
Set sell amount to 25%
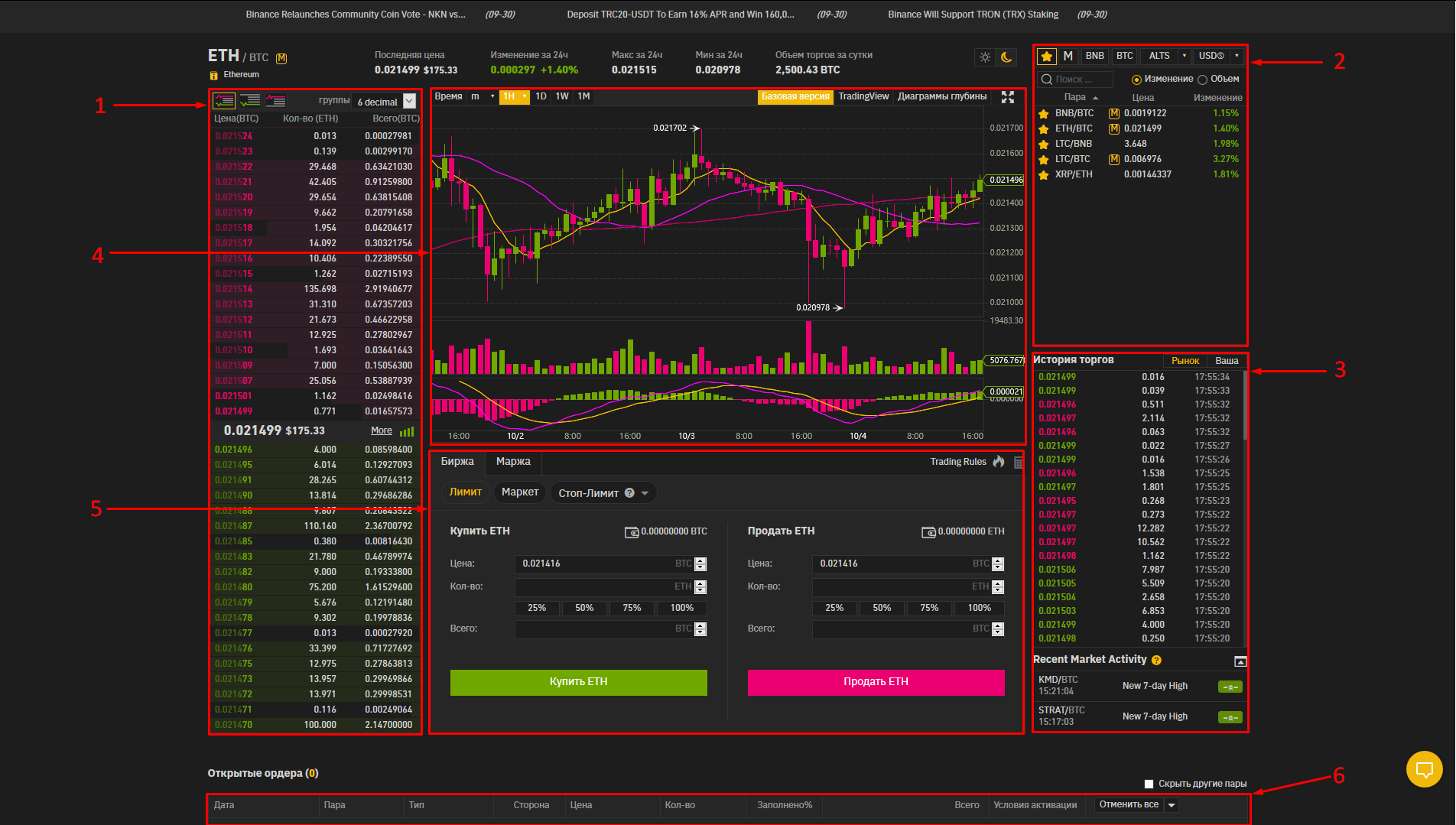(834, 608)
